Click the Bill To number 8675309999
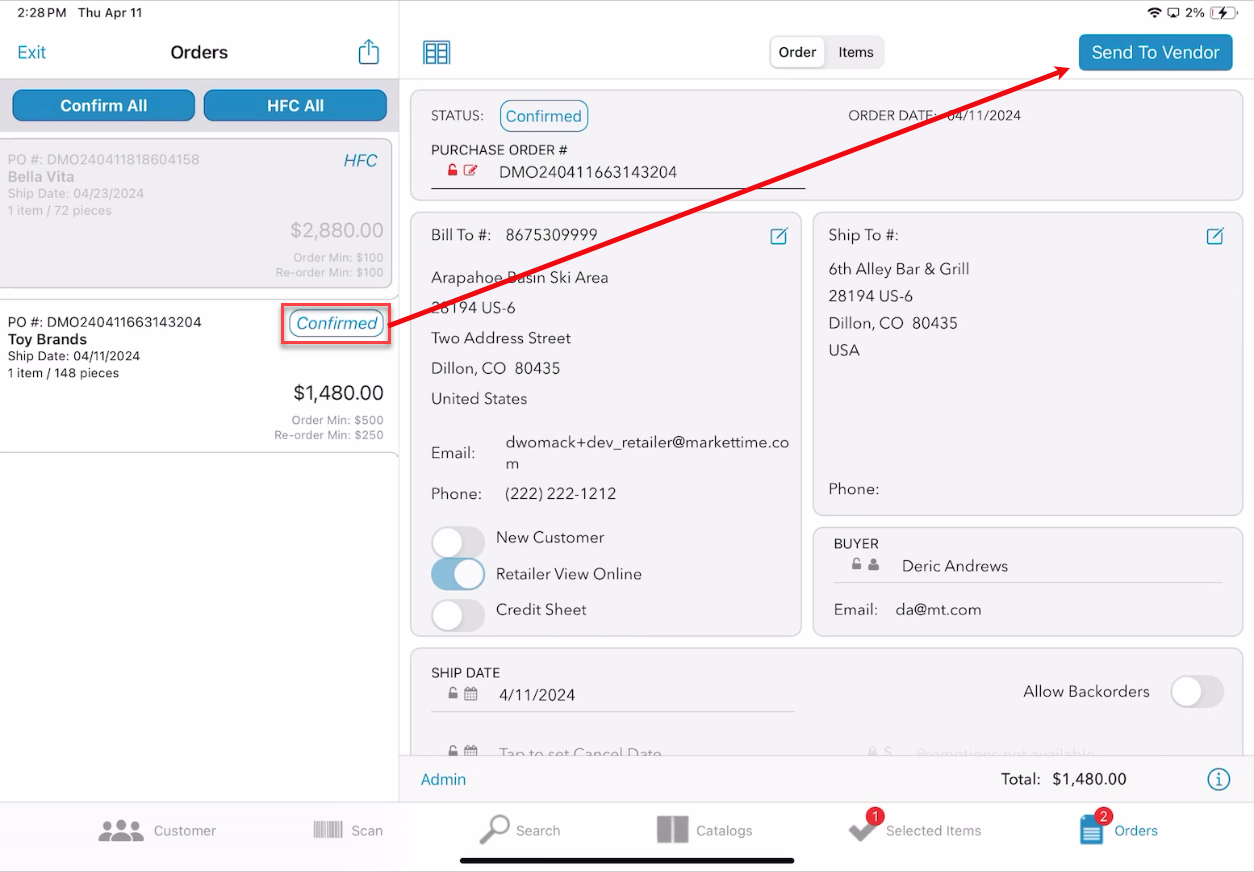Screen dimensions: 1254x872 point(552,235)
